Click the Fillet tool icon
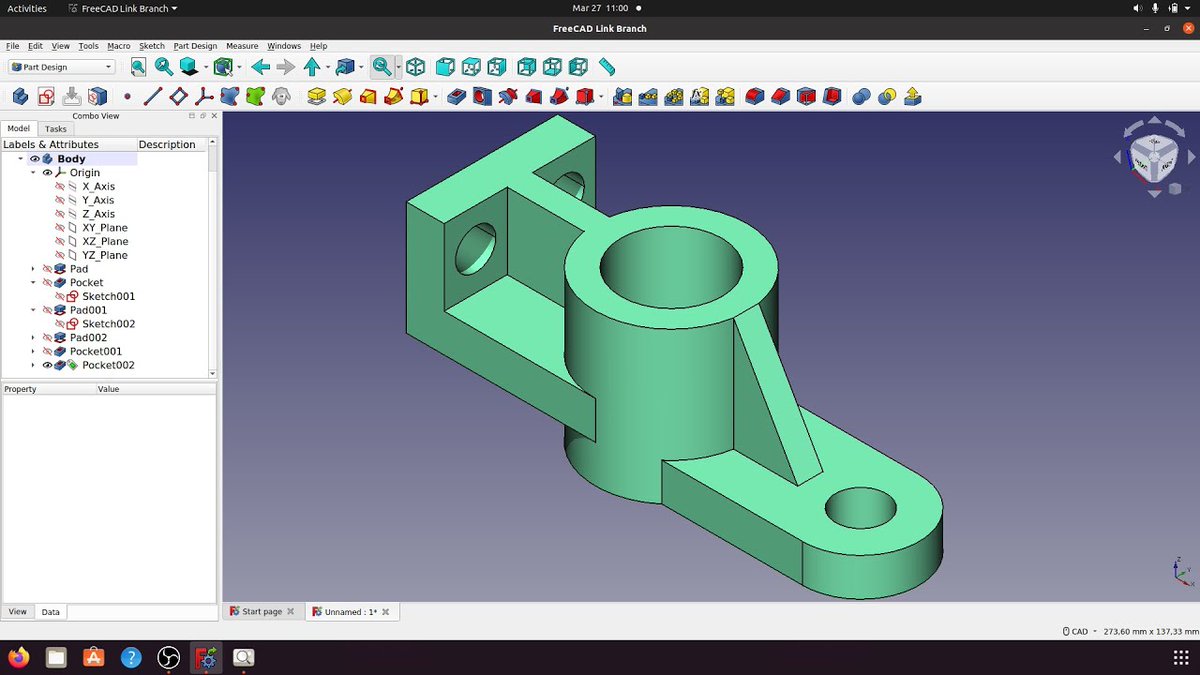Image resolution: width=1200 pixels, height=675 pixels. pyautogui.click(x=756, y=97)
